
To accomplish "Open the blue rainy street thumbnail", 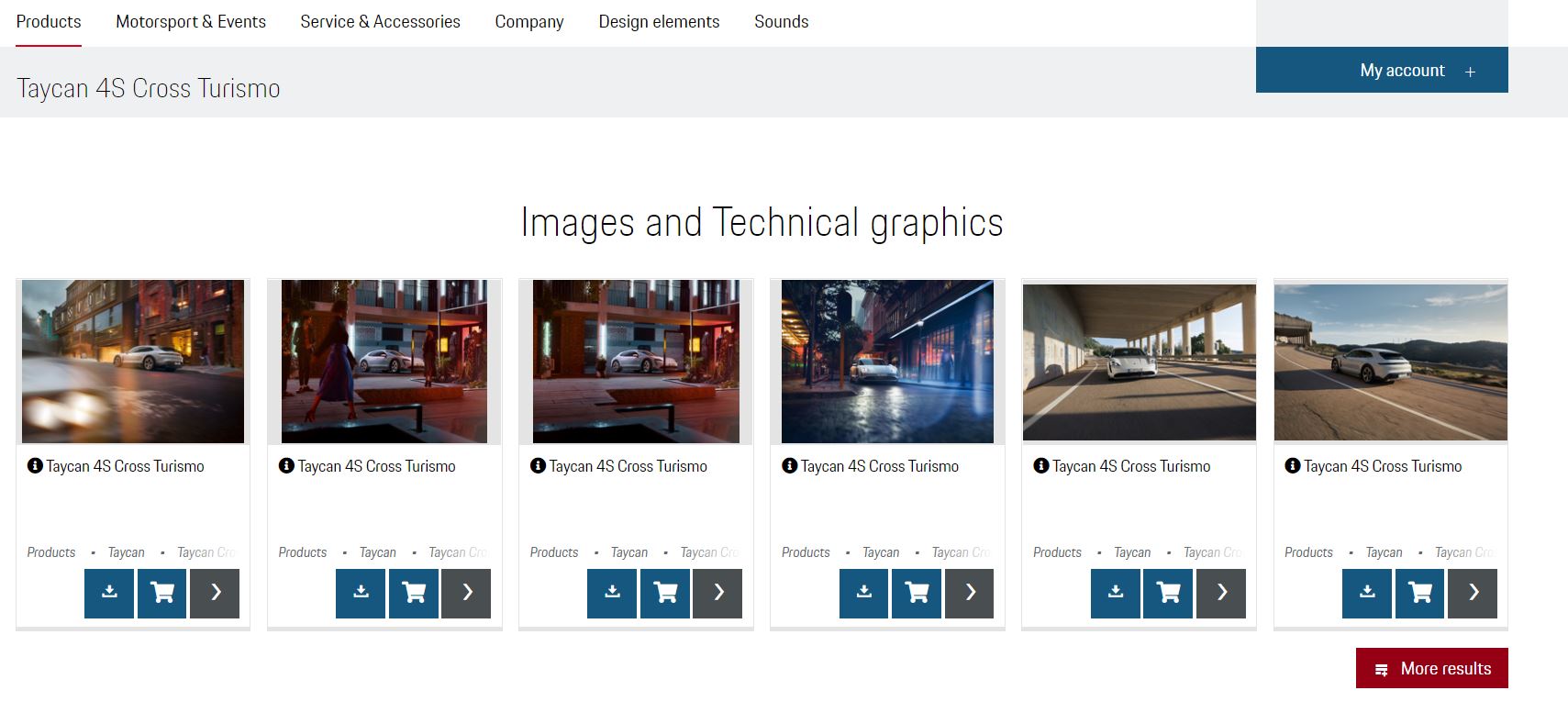I will point(887,362).
